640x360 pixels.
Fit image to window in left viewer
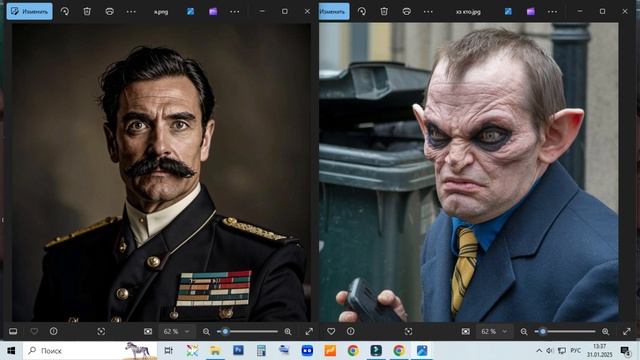148,331
